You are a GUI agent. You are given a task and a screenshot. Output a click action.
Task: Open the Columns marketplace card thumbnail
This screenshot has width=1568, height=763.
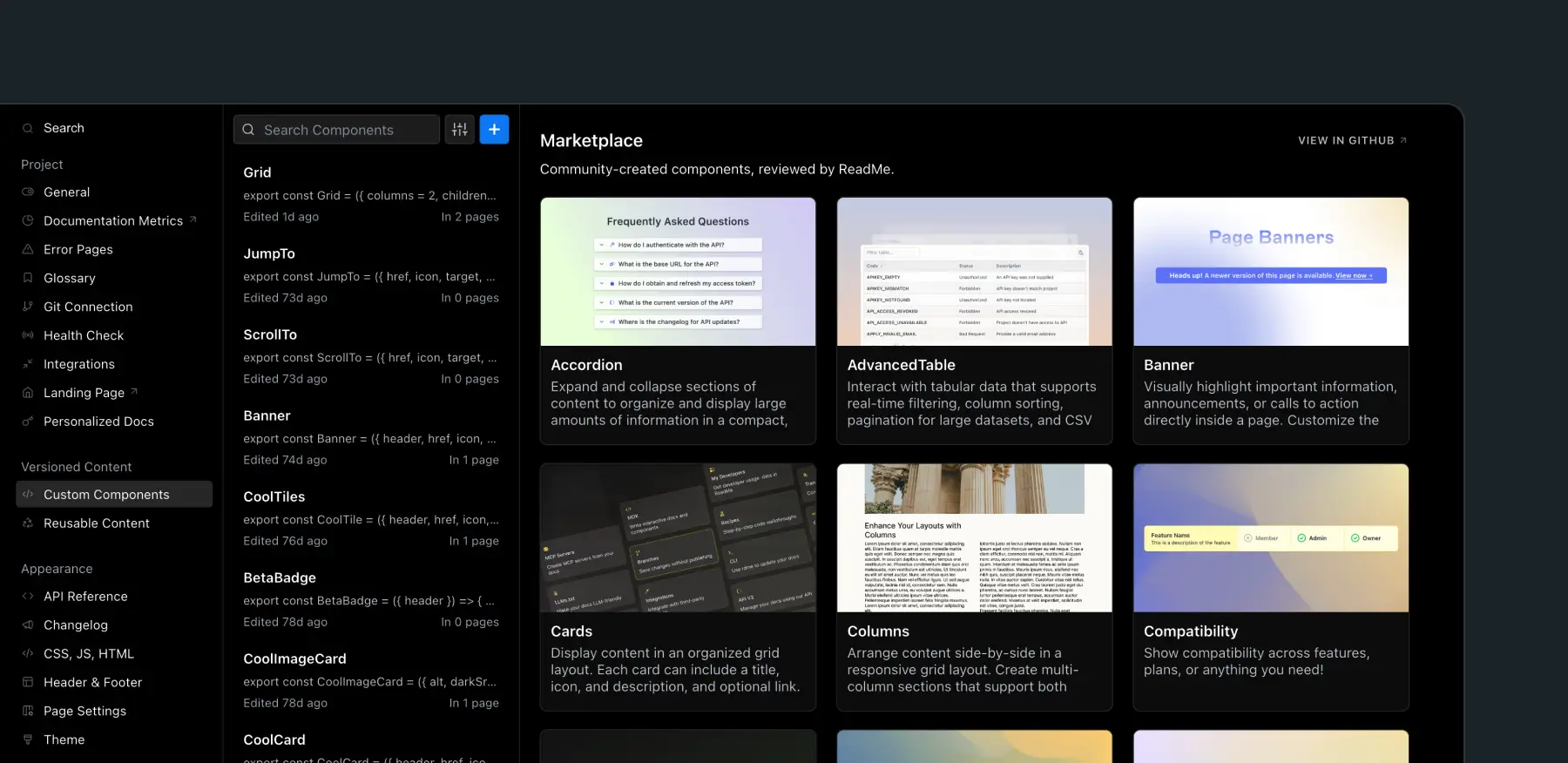tap(975, 538)
